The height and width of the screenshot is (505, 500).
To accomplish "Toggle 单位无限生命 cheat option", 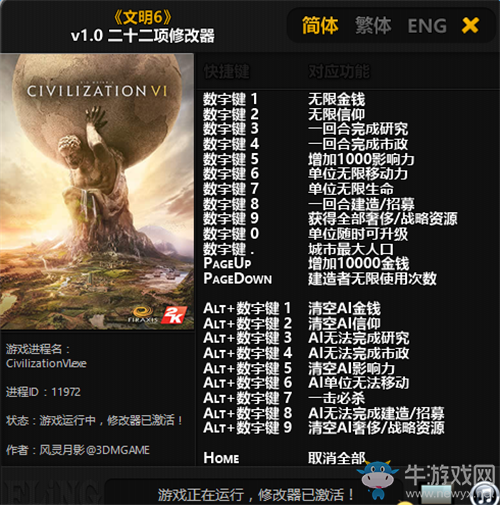I will tap(351, 189).
